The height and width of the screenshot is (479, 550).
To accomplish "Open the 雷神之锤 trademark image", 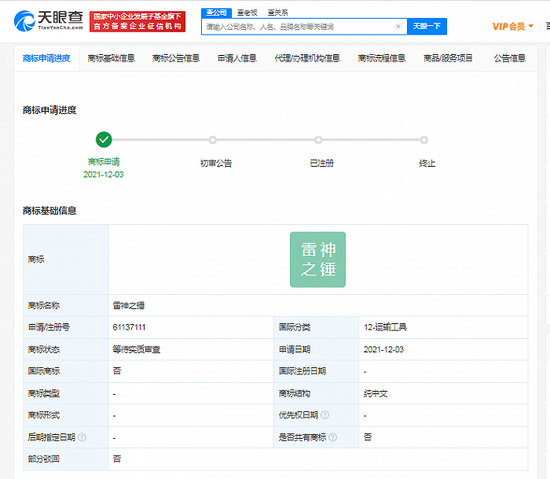I will point(318,259).
